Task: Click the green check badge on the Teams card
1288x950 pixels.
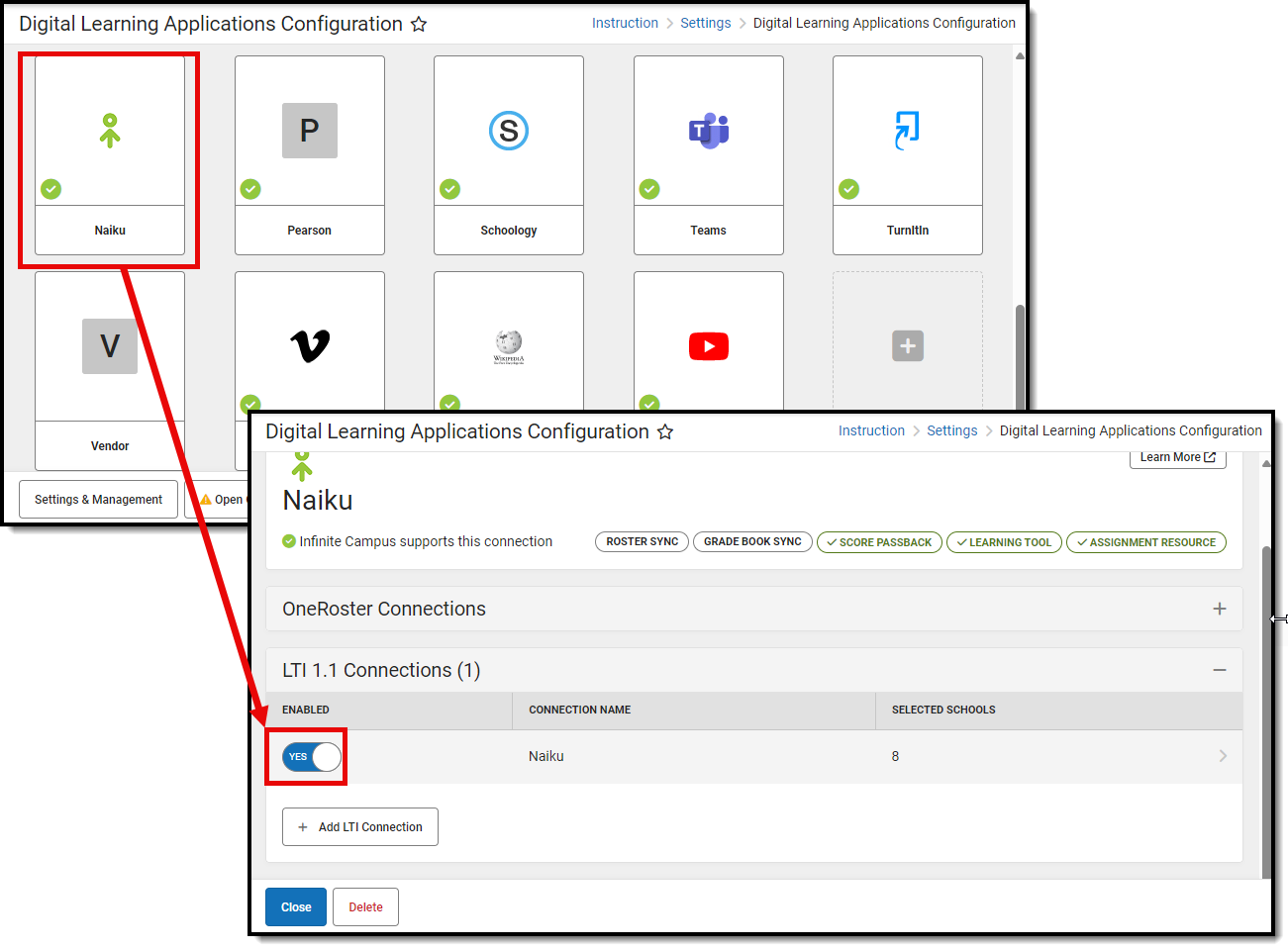Action: (x=649, y=189)
